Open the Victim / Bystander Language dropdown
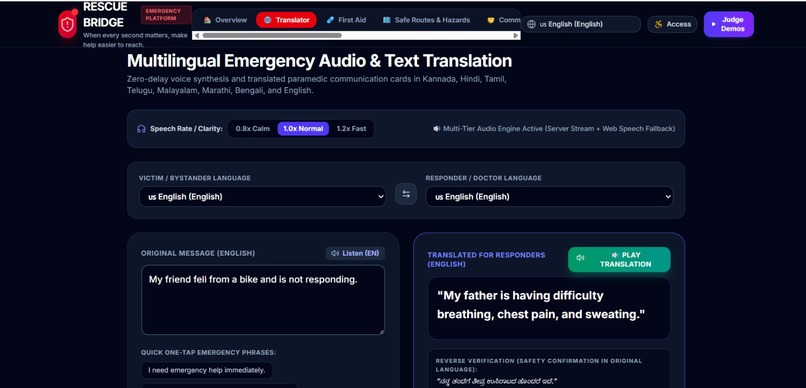 pyautogui.click(x=262, y=197)
